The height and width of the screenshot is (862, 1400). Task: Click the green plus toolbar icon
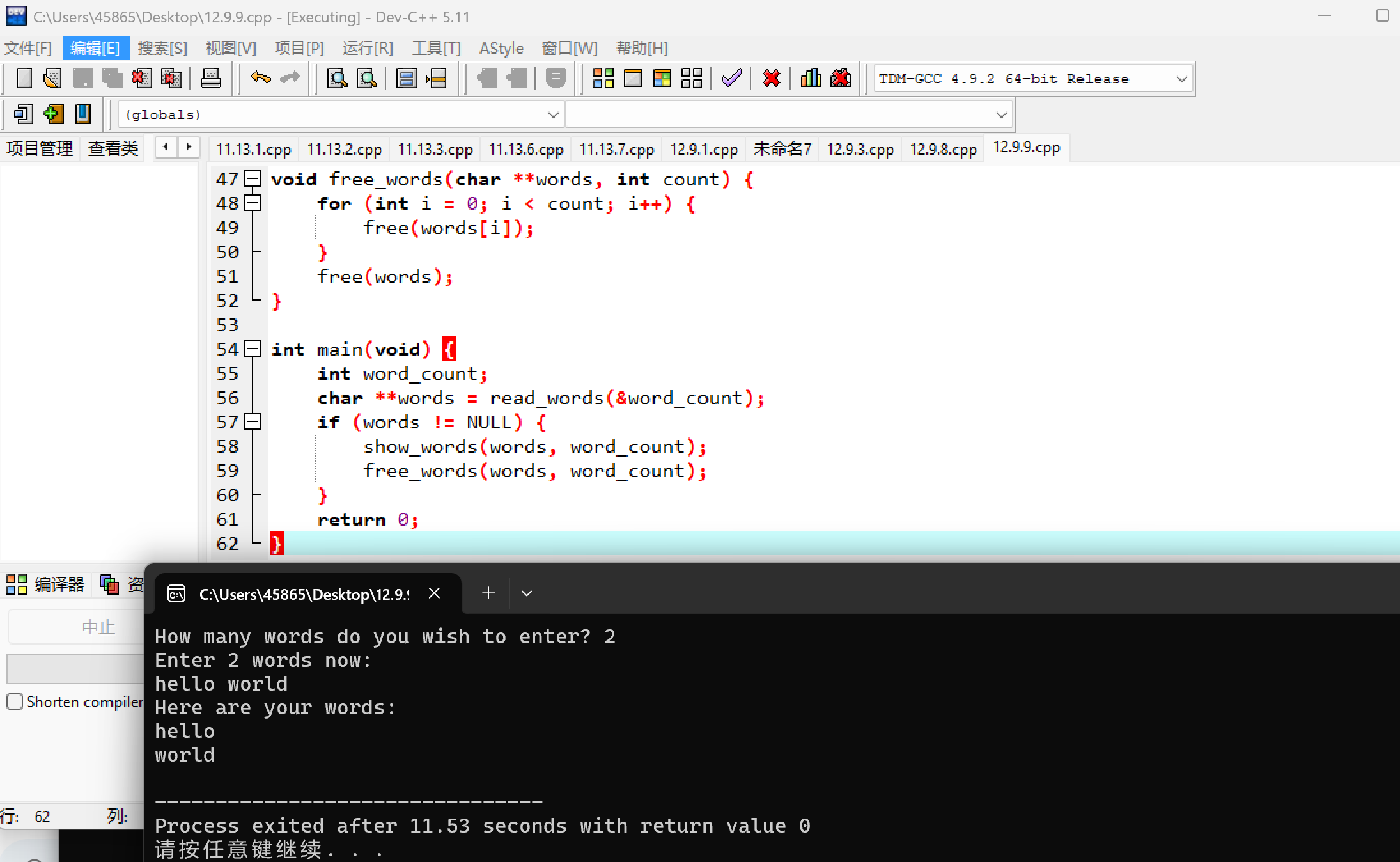pos(53,114)
